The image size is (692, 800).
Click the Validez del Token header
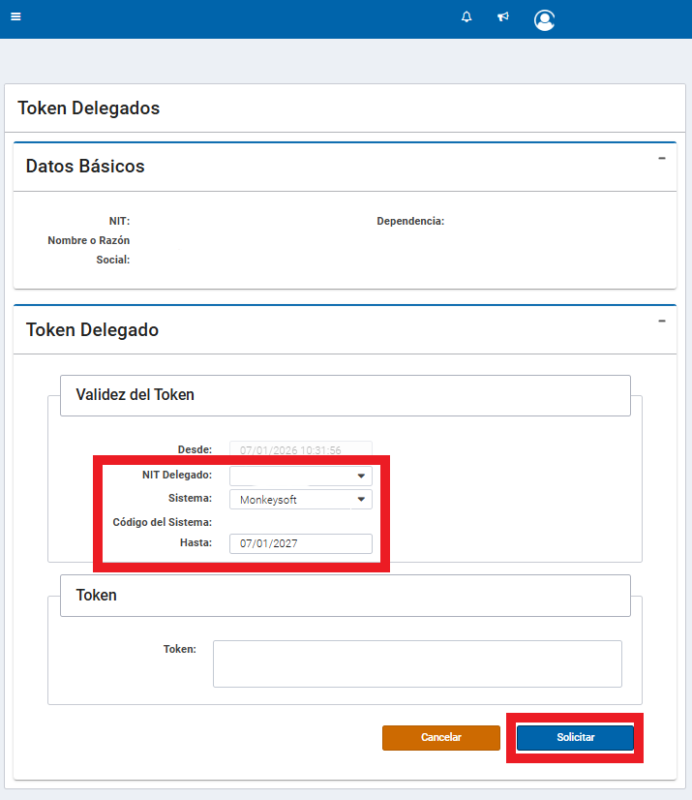click(135, 395)
